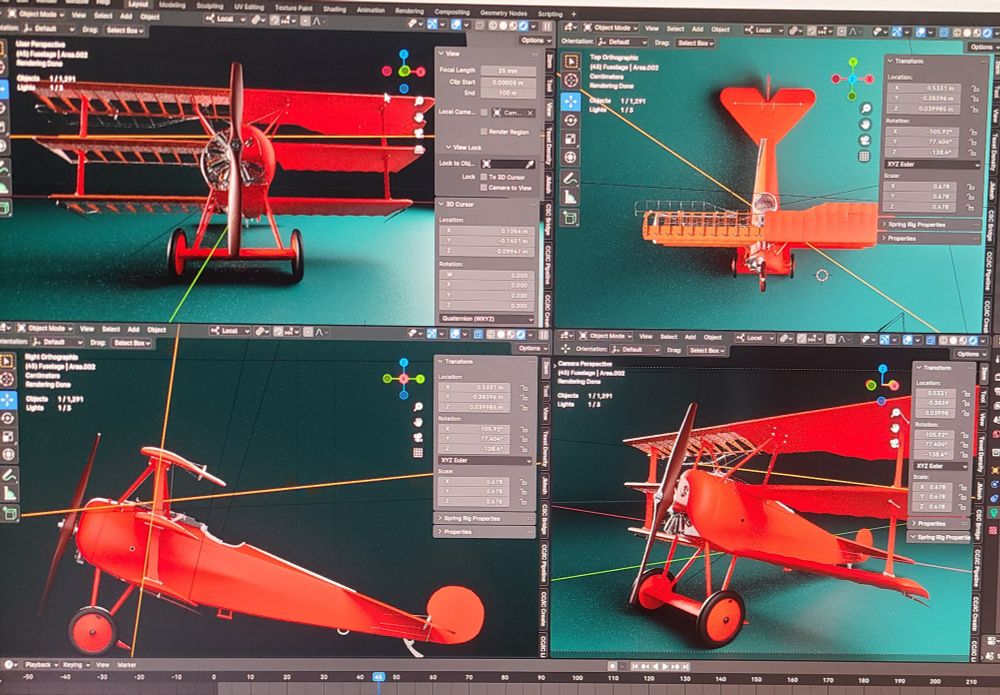This screenshot has width=1000, height=695.
Task: Open Add menu in Top Orthographic viewport
Action: coord(698,29)
